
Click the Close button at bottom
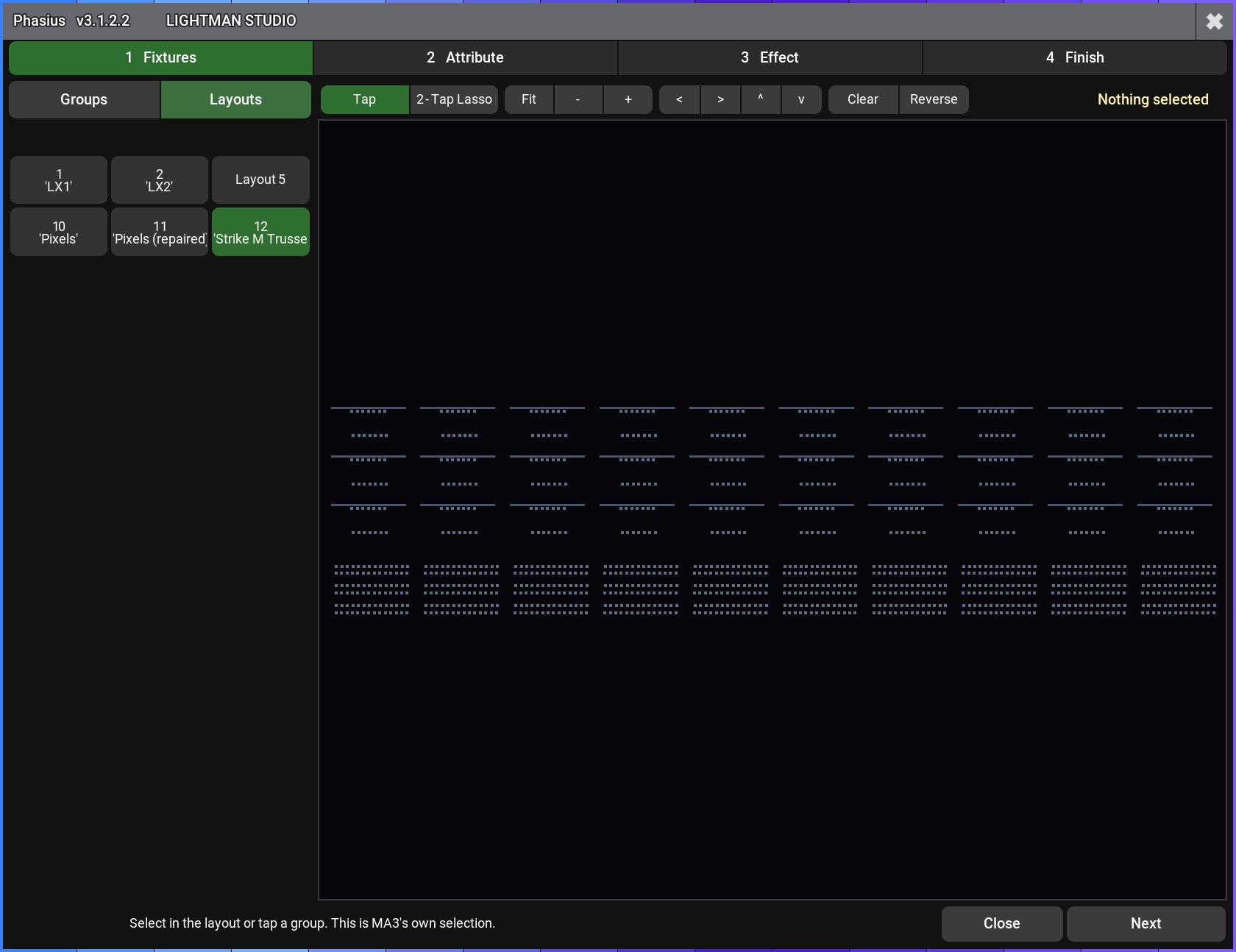click(x=1002, y=923)
